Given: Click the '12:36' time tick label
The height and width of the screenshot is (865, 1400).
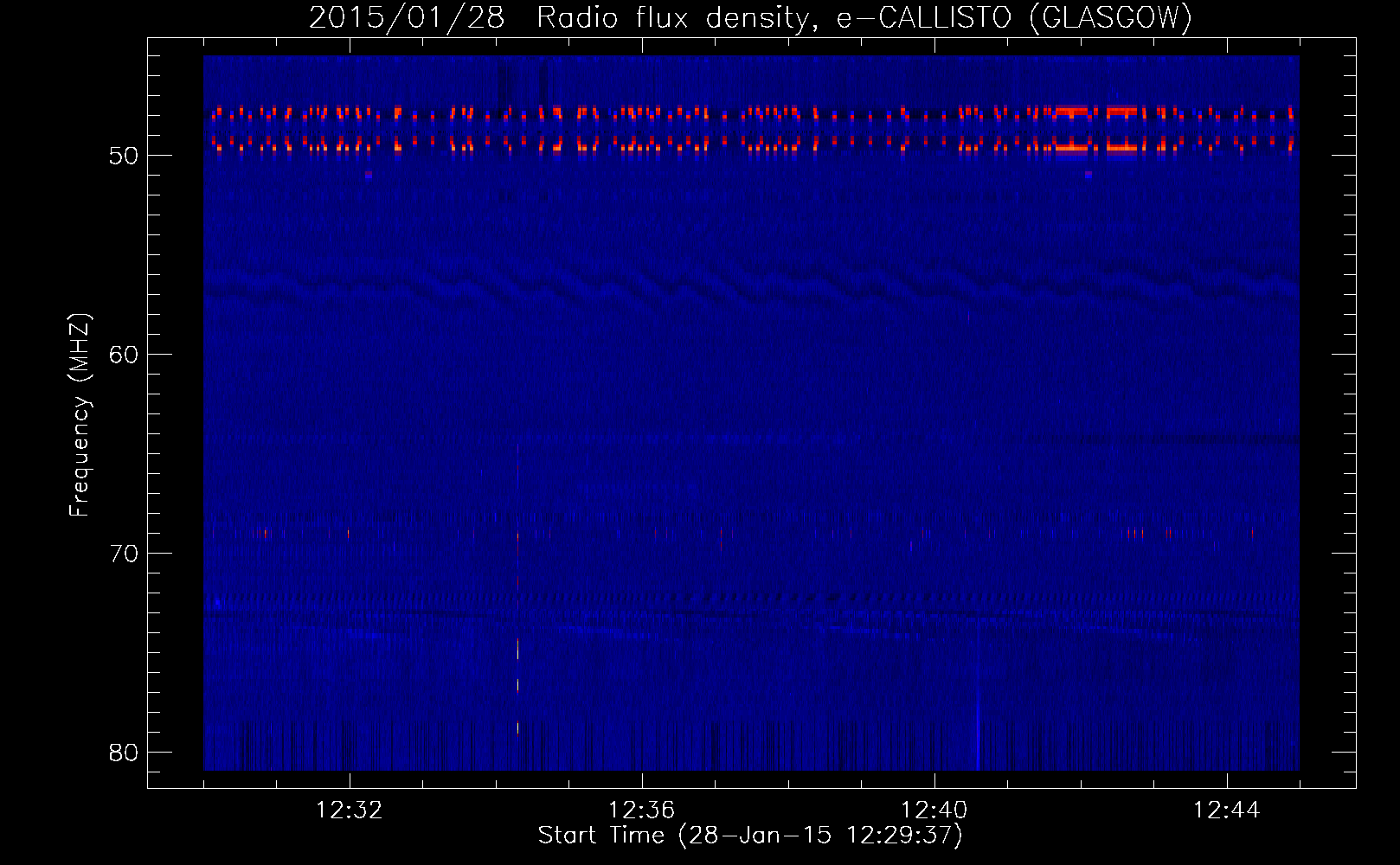Looking at the screenshot, I should [642, 811].
